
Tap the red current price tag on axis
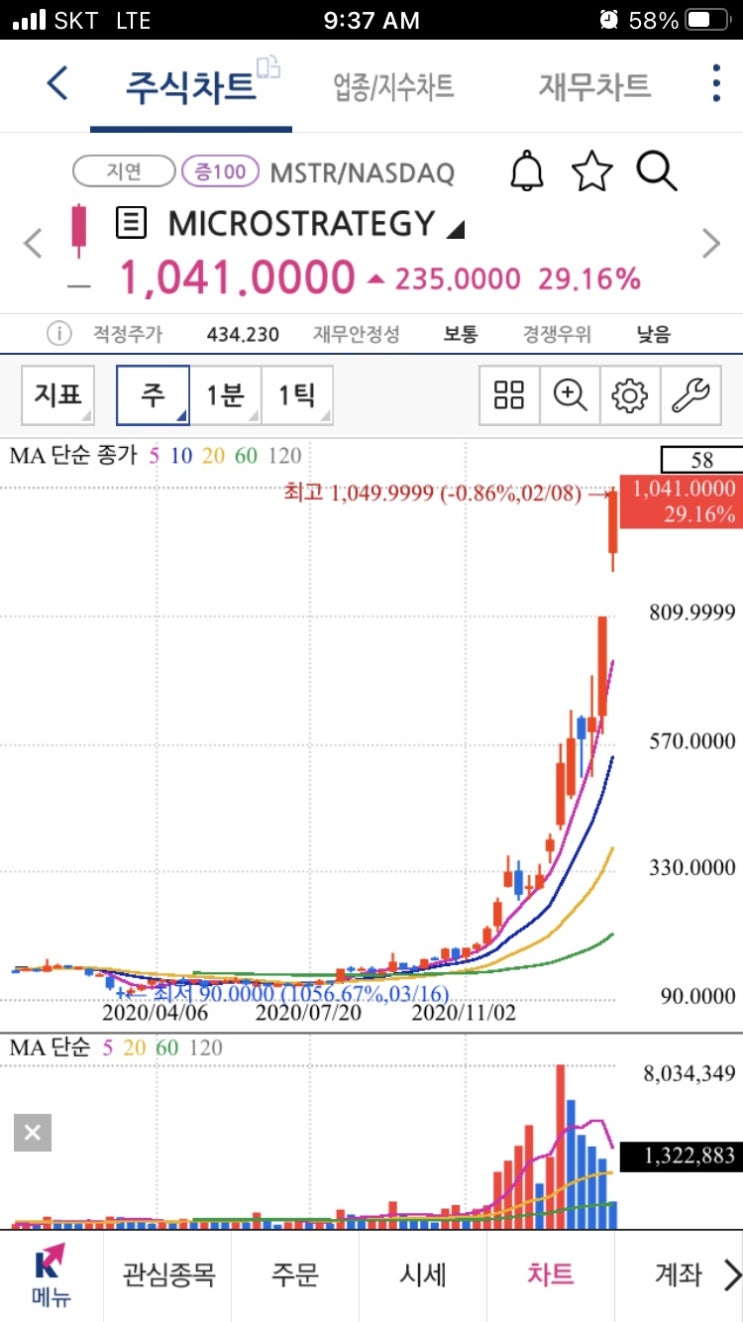tap(682, 502)
